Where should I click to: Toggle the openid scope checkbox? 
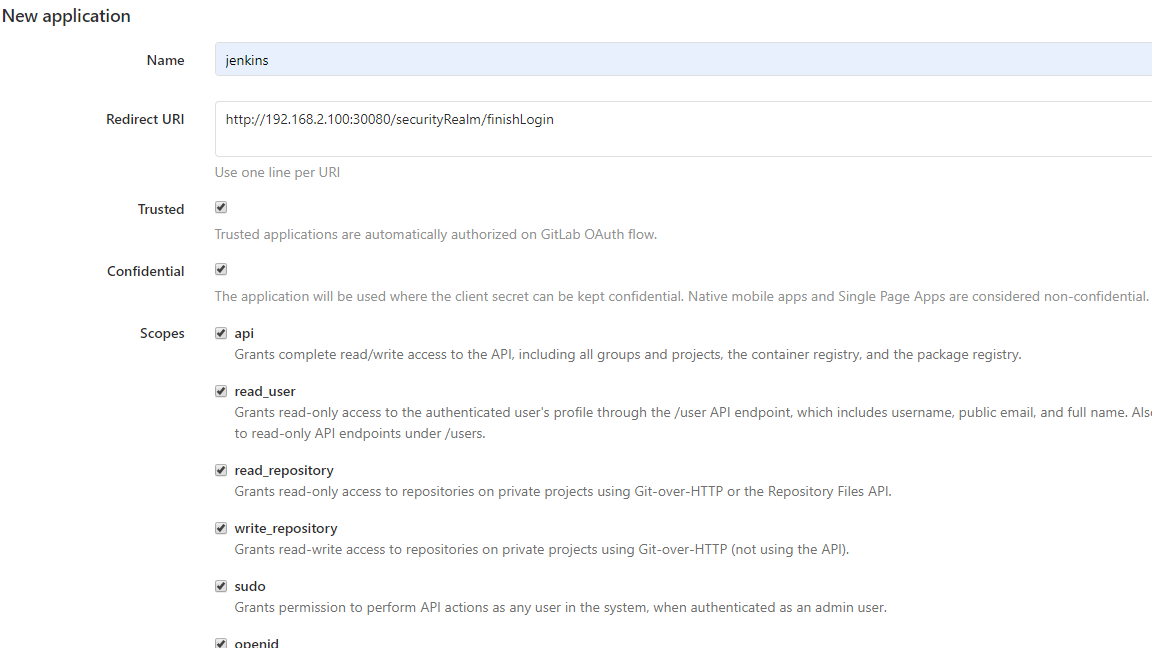point(221,643)
